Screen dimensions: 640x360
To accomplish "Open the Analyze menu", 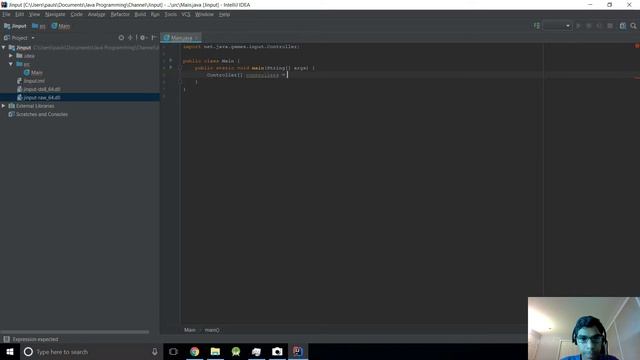I will click(x=97, y=14).
